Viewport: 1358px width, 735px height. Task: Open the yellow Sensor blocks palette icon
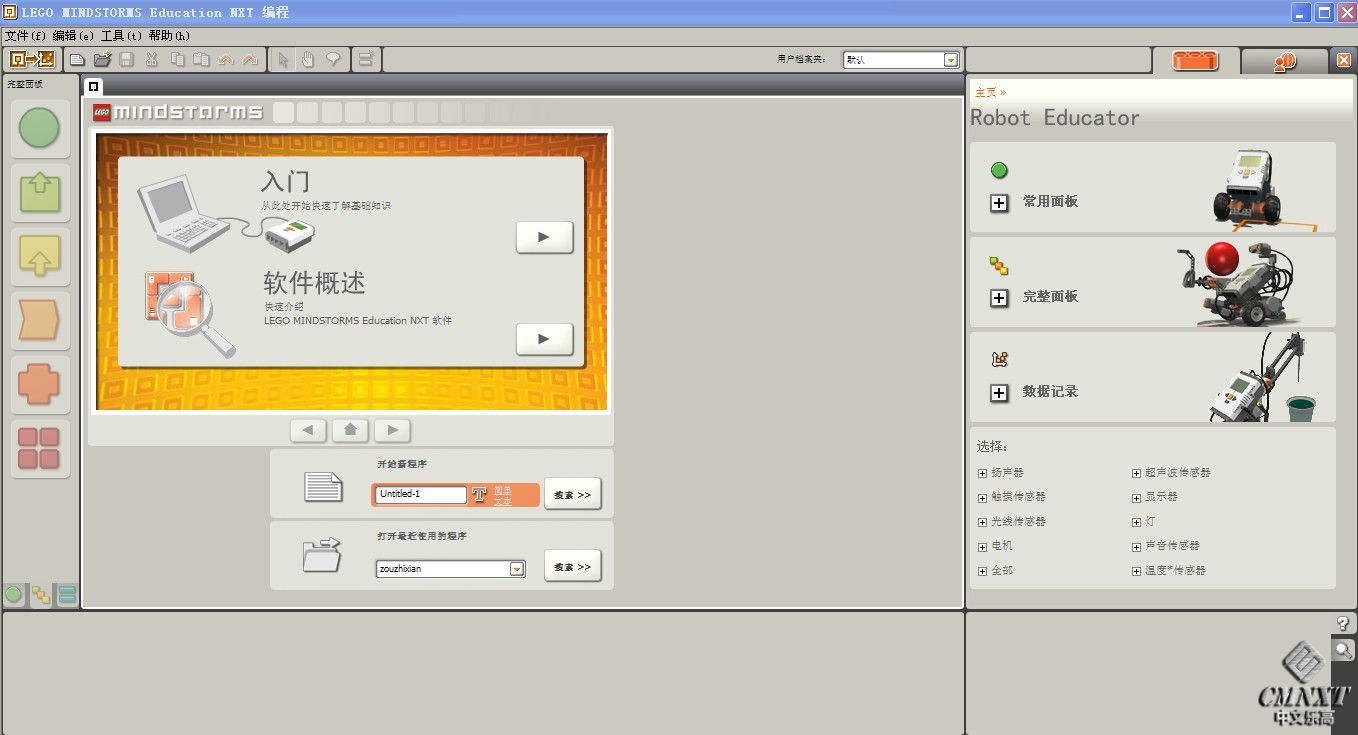(x=40, y=257)
